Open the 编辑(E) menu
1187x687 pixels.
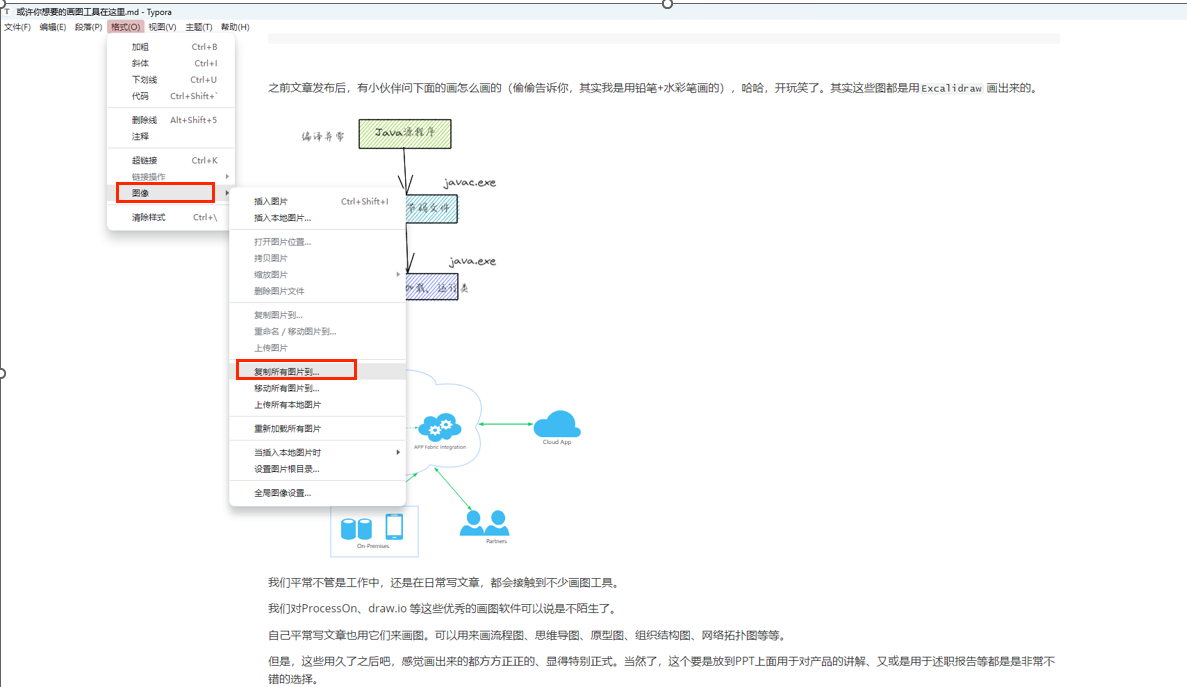click(x=53, y=27)
